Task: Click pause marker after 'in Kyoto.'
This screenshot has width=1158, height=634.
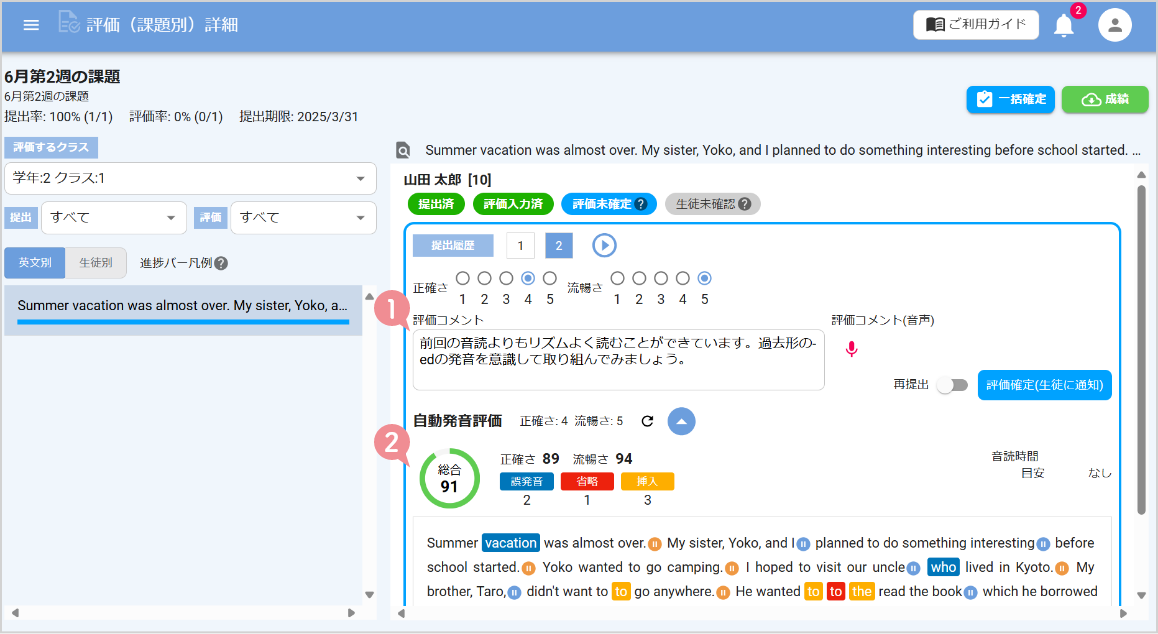Action: click(x=1062, y=569)
